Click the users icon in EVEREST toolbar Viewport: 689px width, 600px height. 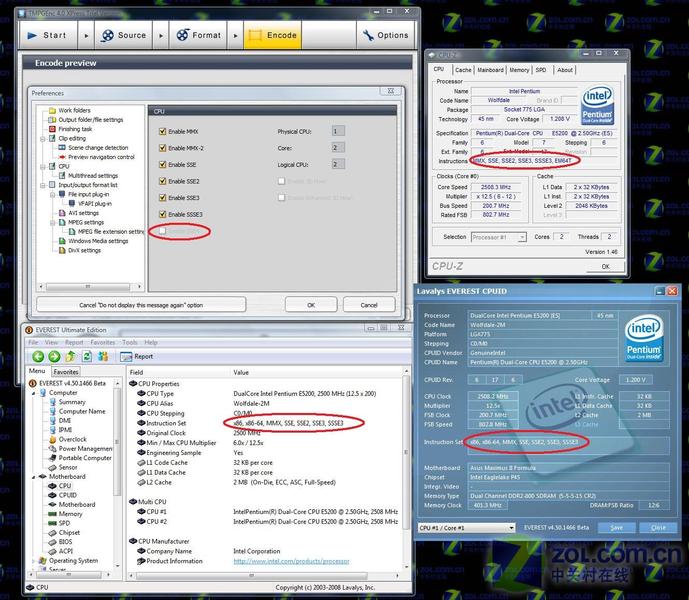[x=103, y=356]
